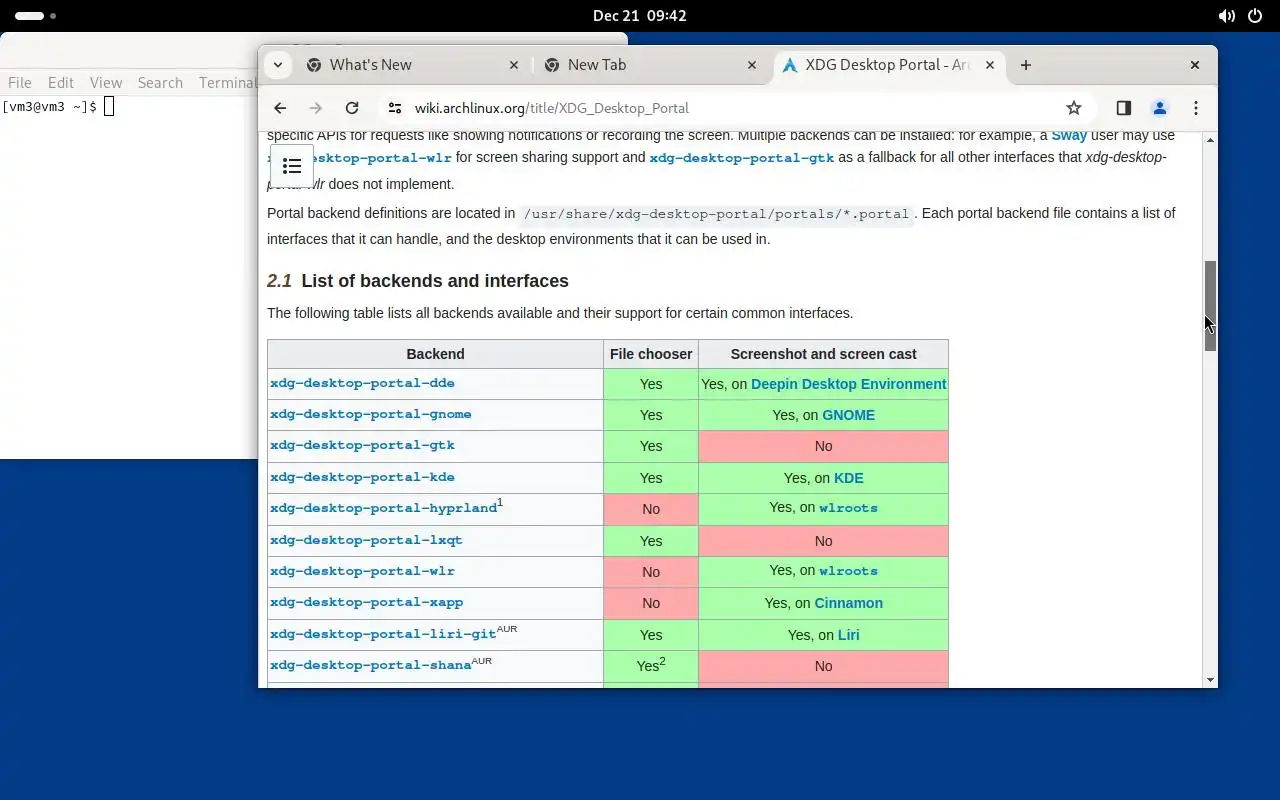Open the system volume indicator
1280x800 pixels.
1226,16
